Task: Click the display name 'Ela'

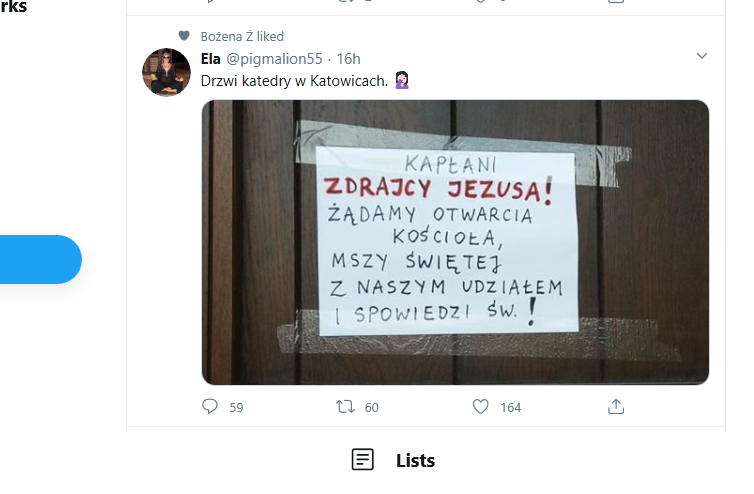Action: (x=210, y=58)
